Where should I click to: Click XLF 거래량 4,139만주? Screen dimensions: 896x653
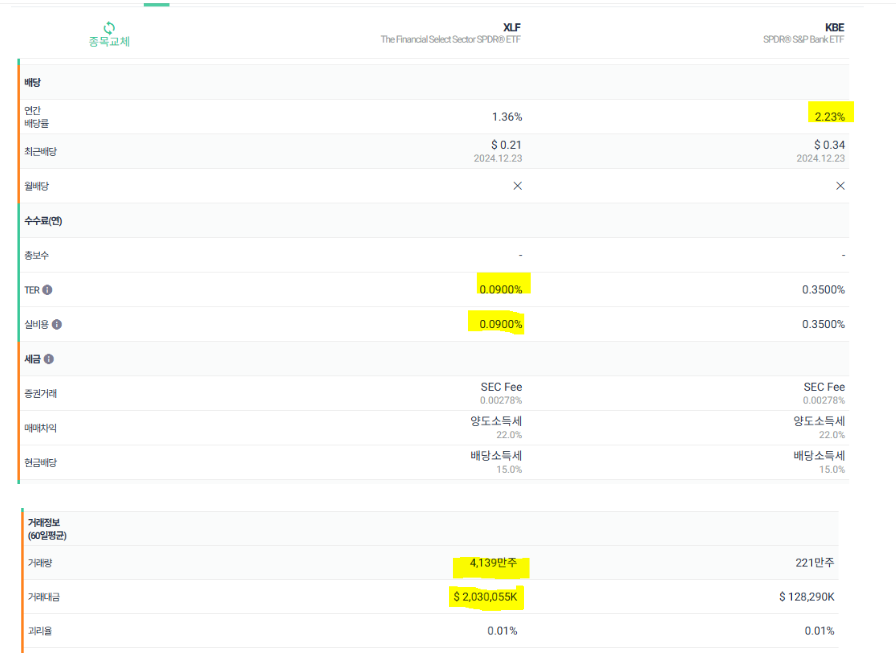coord(493,563)
